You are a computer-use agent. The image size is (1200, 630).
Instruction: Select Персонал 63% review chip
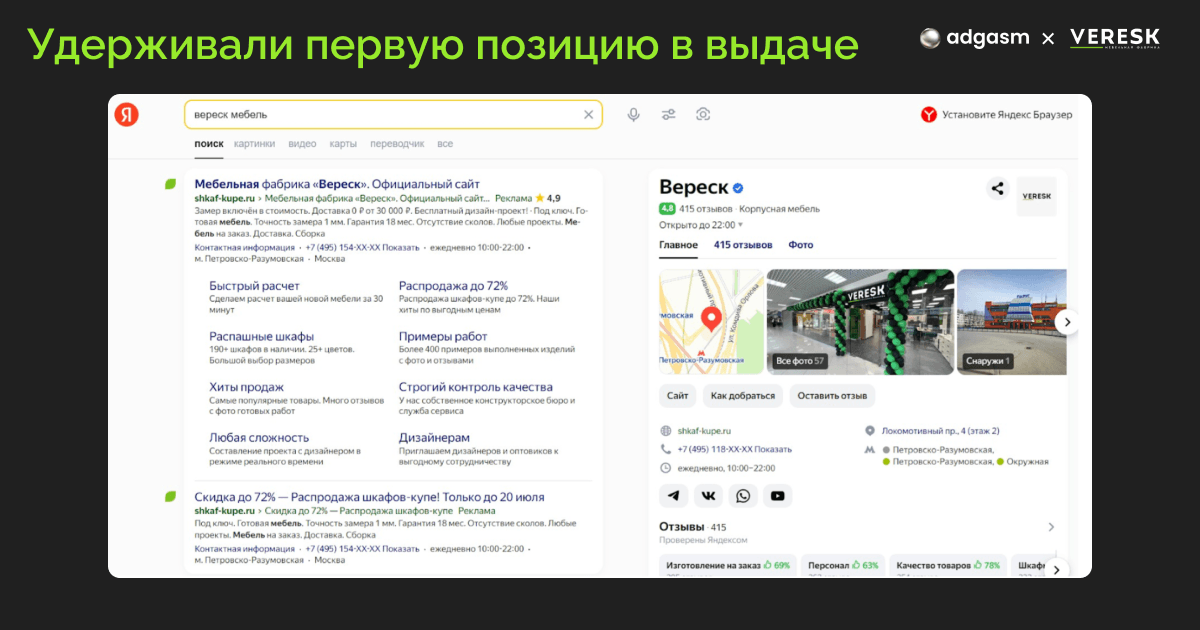[843, 566]
